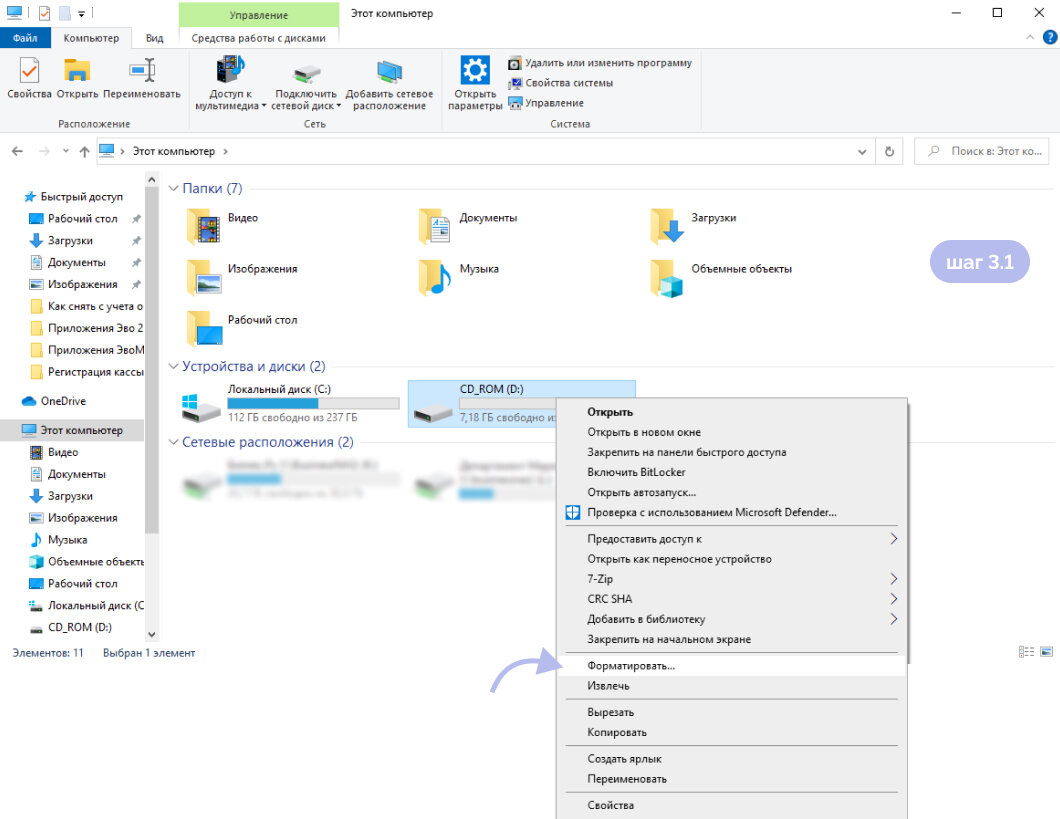Click Свойства in context menu

tap(730, 805)
